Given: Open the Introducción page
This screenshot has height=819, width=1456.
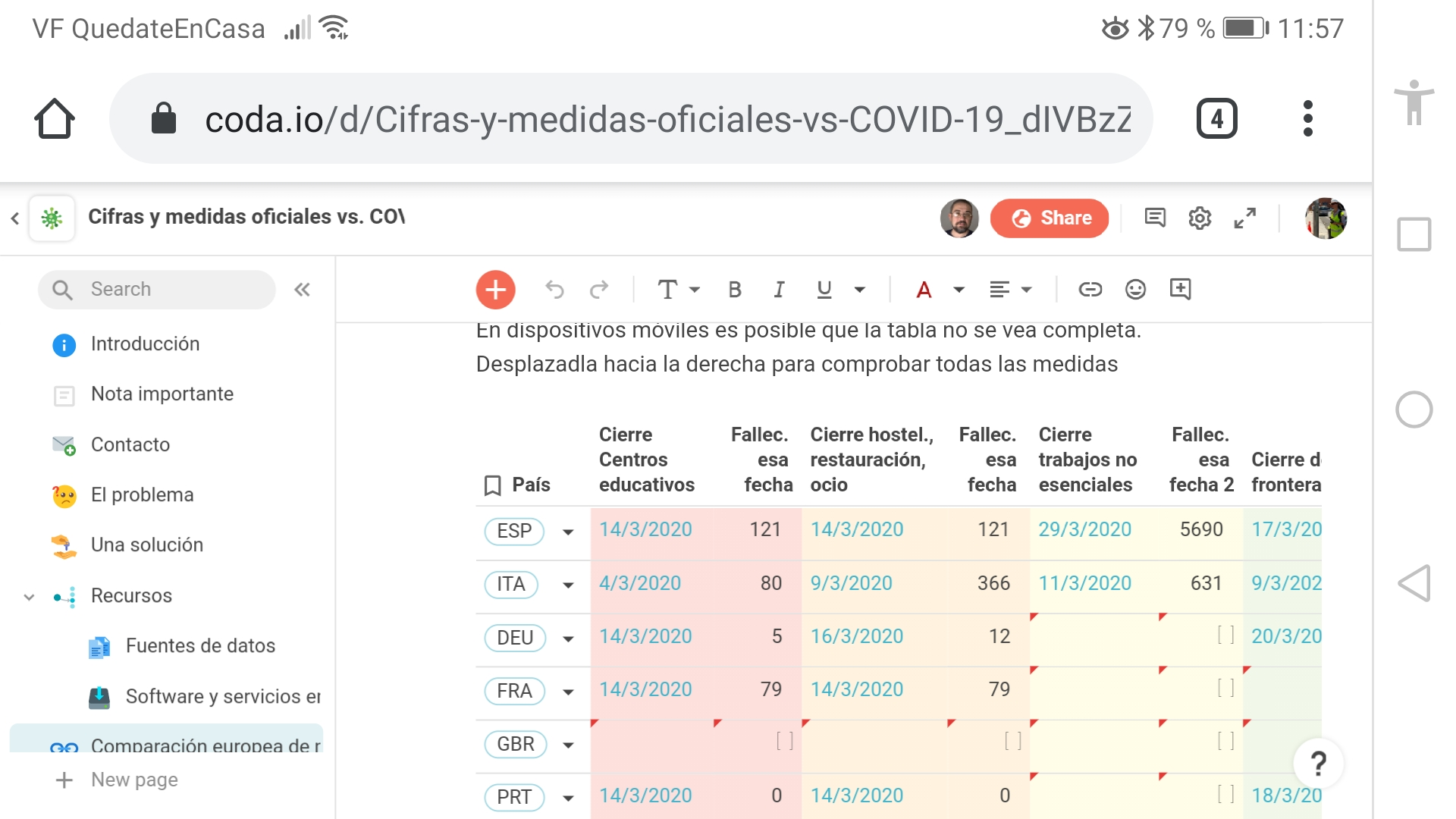Looking at the screenshot, I should 145,344.
